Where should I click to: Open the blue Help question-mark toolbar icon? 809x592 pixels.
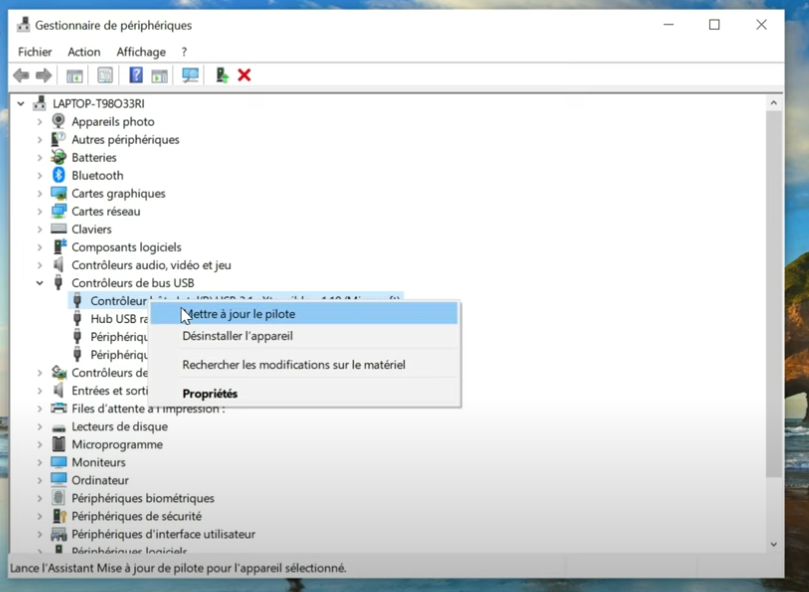tap(136, 75)
